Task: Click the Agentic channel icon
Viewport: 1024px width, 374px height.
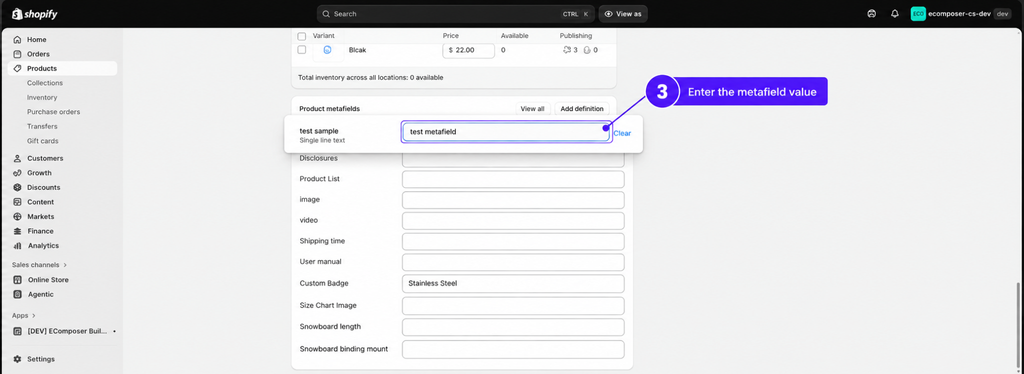Action: [x=17, y=294]
